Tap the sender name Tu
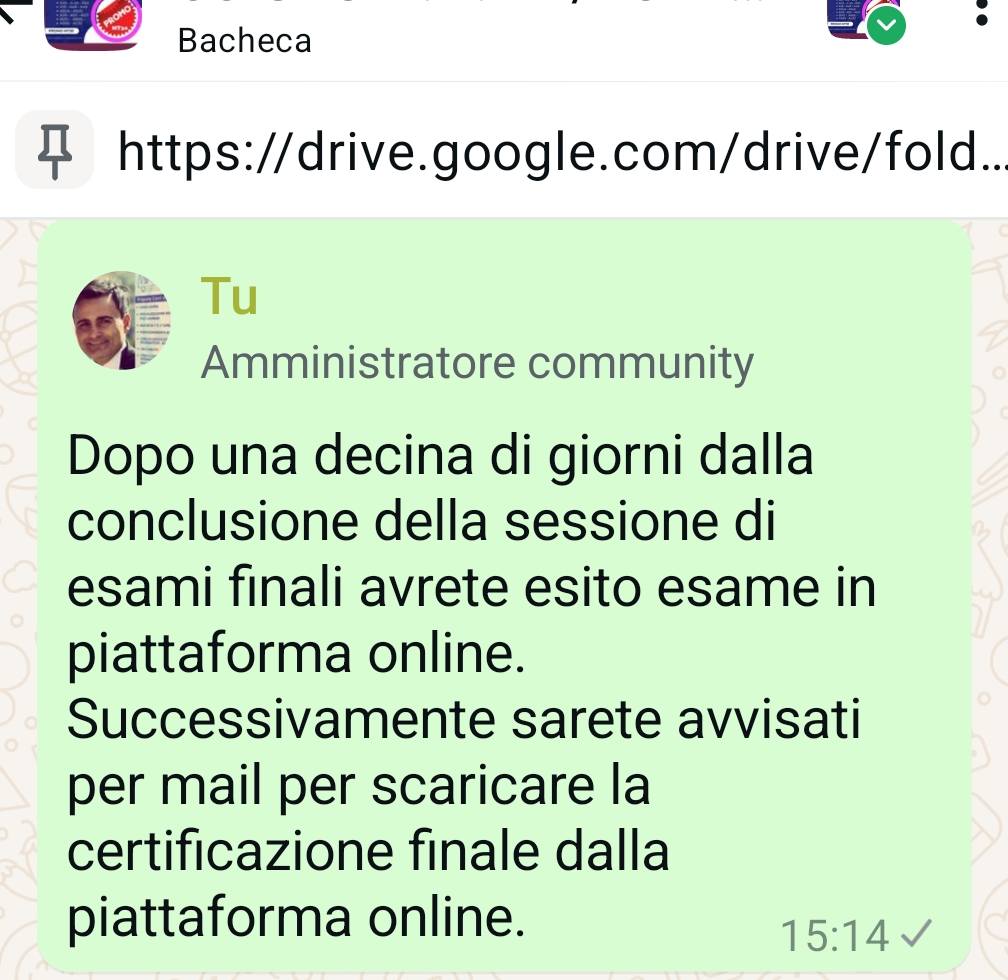This screenshot has width=1008, height=980. pos(229,296)
